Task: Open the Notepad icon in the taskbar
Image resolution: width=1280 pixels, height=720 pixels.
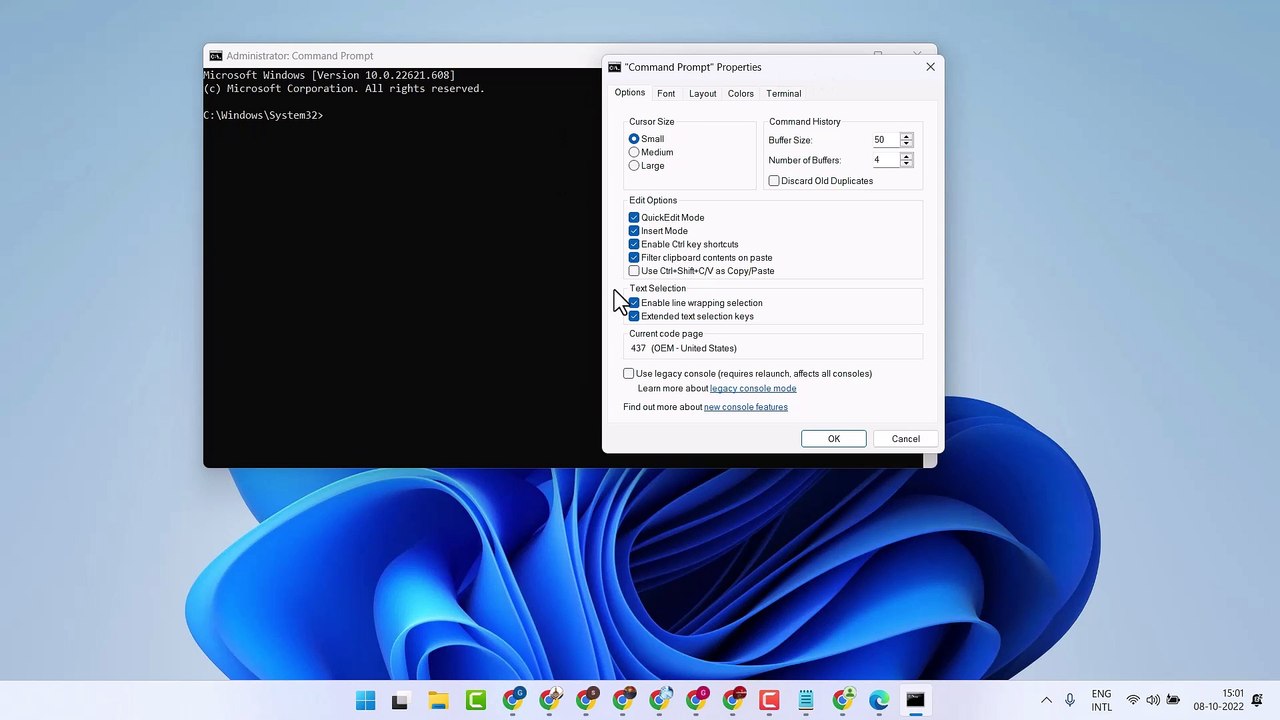Action: (x=806, y=701)
